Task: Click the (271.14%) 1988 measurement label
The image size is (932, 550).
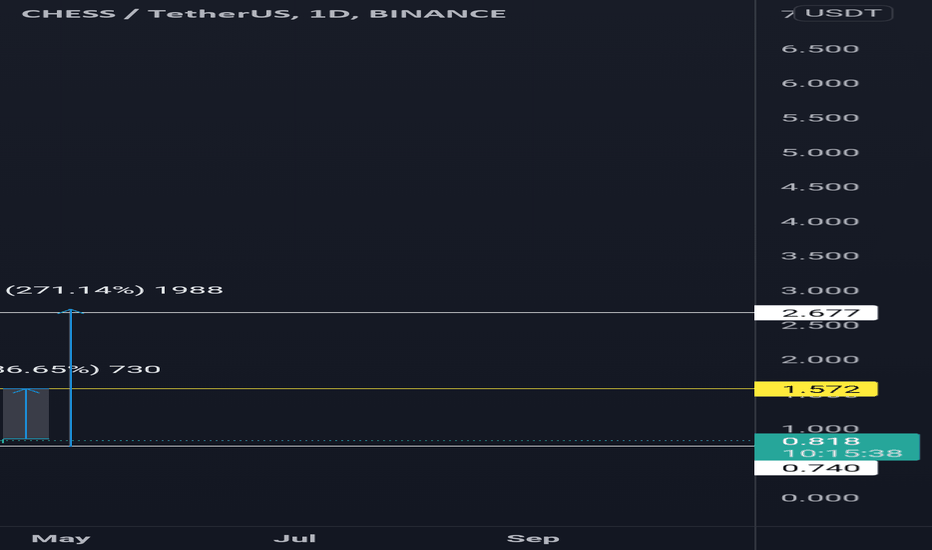Action: point(114,290)
